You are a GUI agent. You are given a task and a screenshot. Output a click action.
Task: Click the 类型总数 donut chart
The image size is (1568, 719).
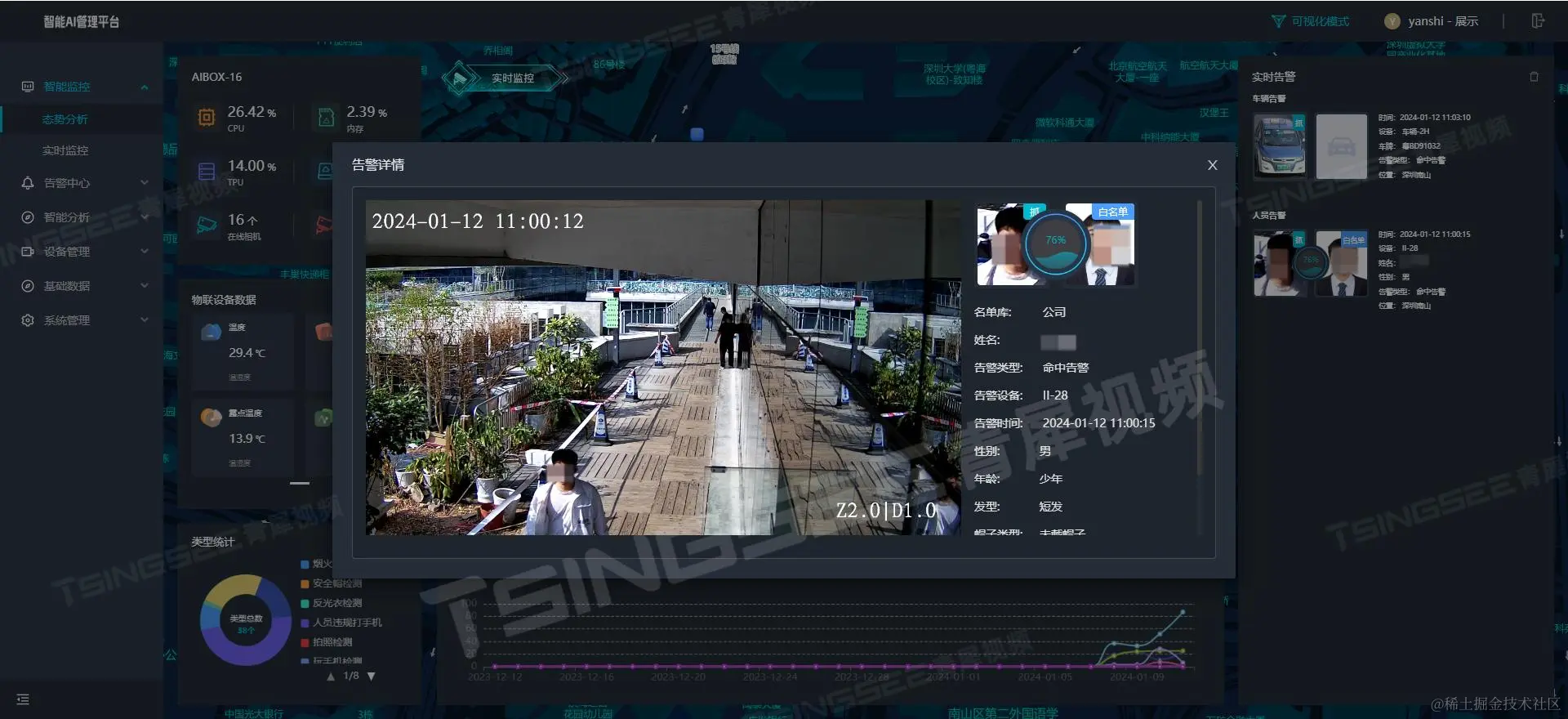(246, 620)
